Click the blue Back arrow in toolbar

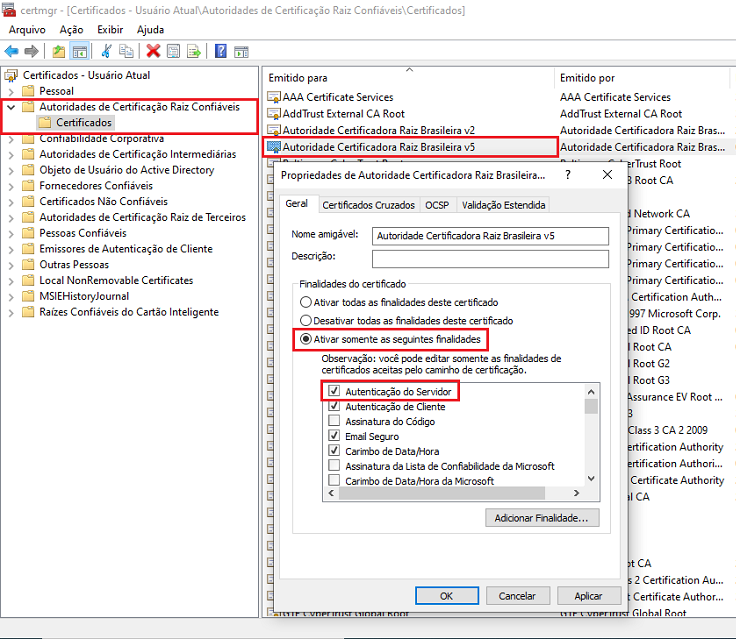[x=12, y=51]
